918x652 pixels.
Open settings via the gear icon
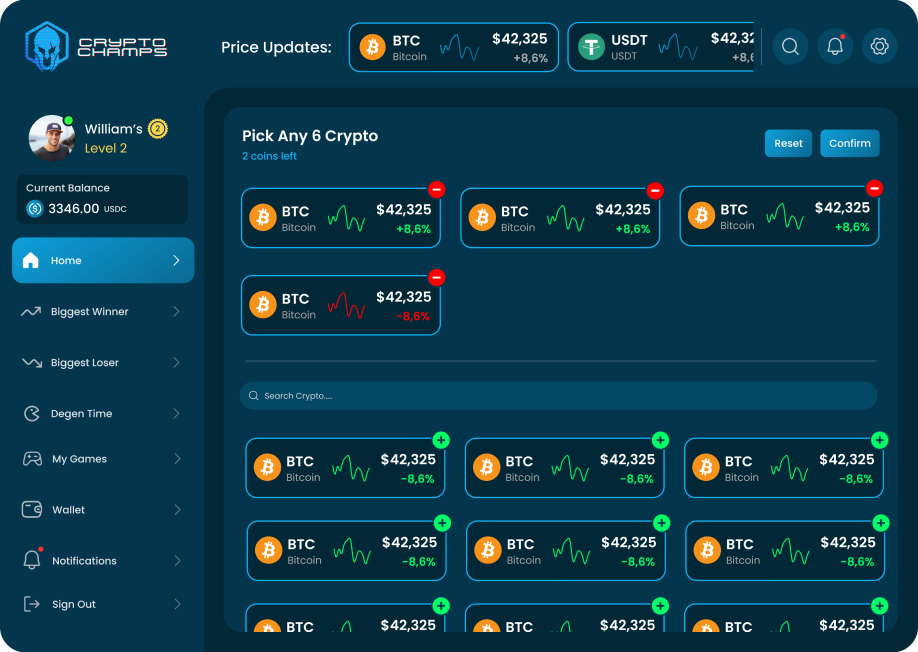point(880,46)
